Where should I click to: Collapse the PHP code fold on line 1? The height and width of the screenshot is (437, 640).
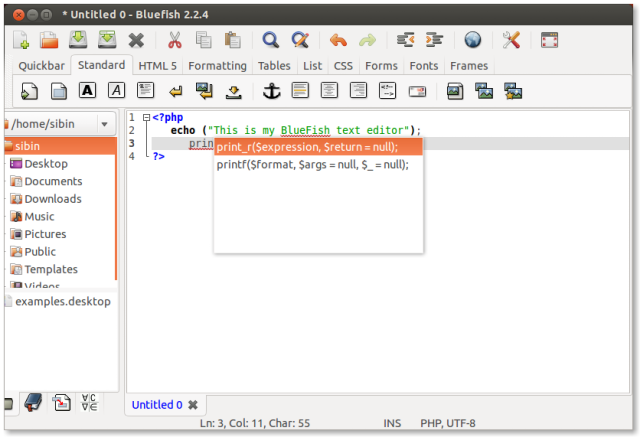pos(147,118)
